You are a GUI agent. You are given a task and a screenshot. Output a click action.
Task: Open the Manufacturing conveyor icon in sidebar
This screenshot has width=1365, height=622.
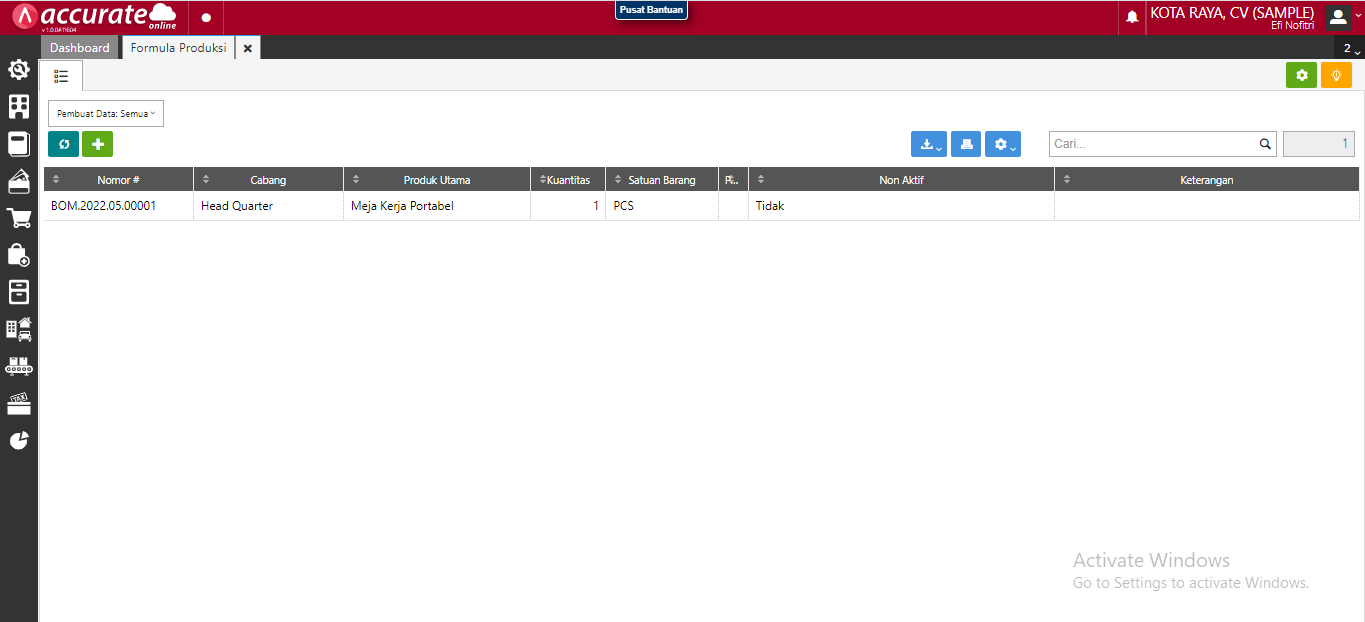pyautogui.click(x=19, y=366)
